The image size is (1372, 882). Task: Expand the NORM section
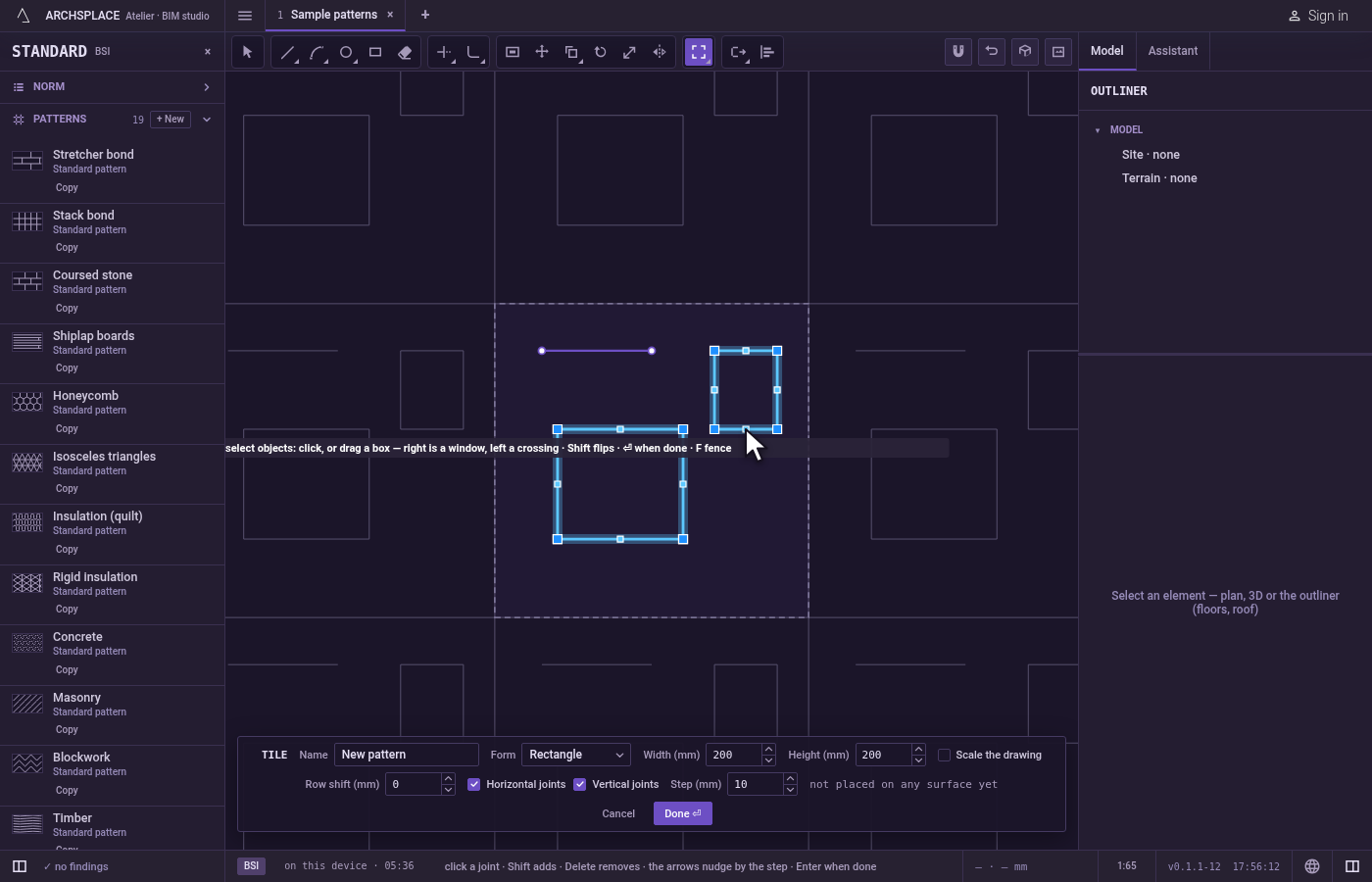[112, 87]
